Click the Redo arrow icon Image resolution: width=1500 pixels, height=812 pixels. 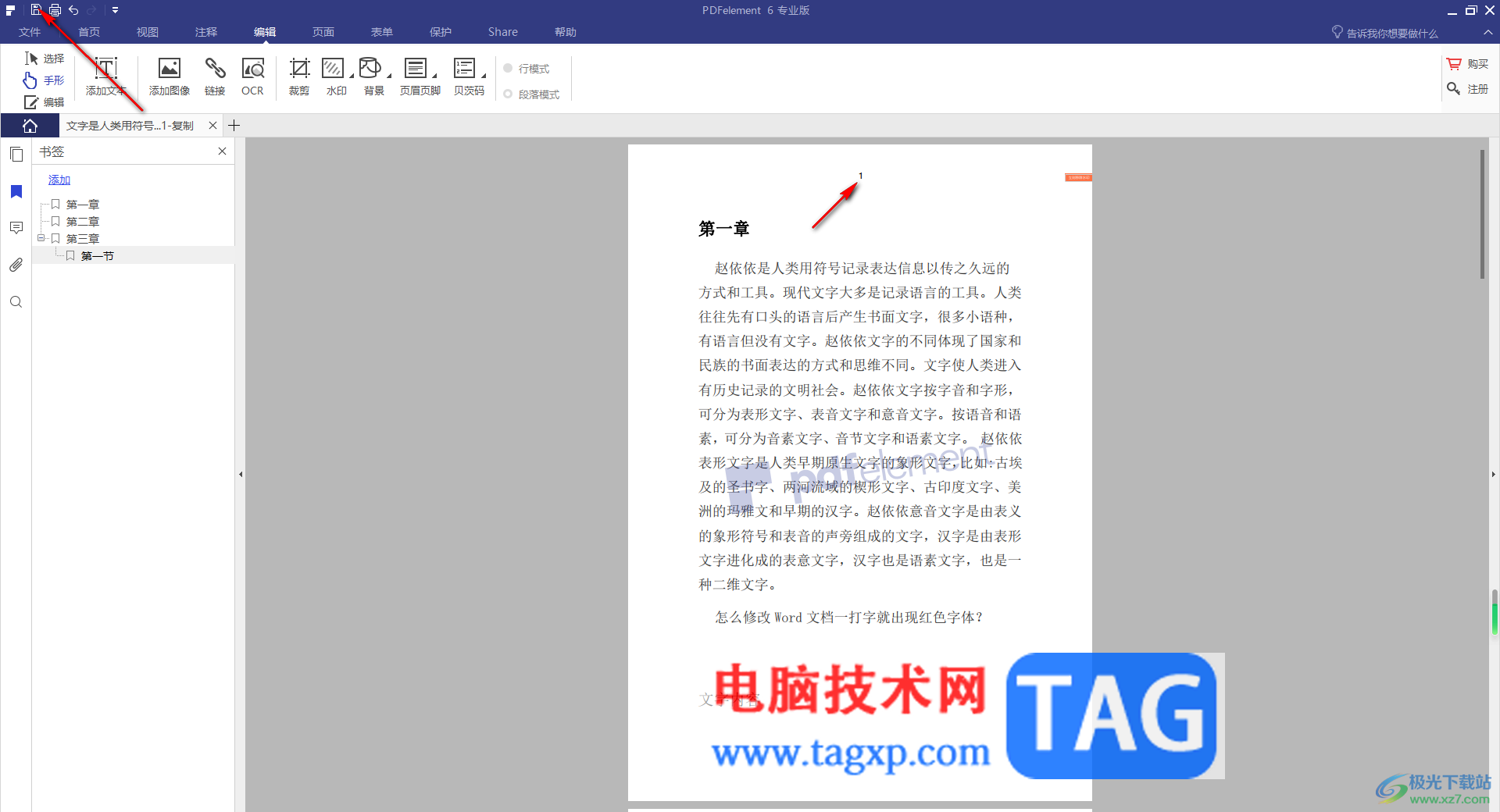pyautogui.click(x=91, y=10)
